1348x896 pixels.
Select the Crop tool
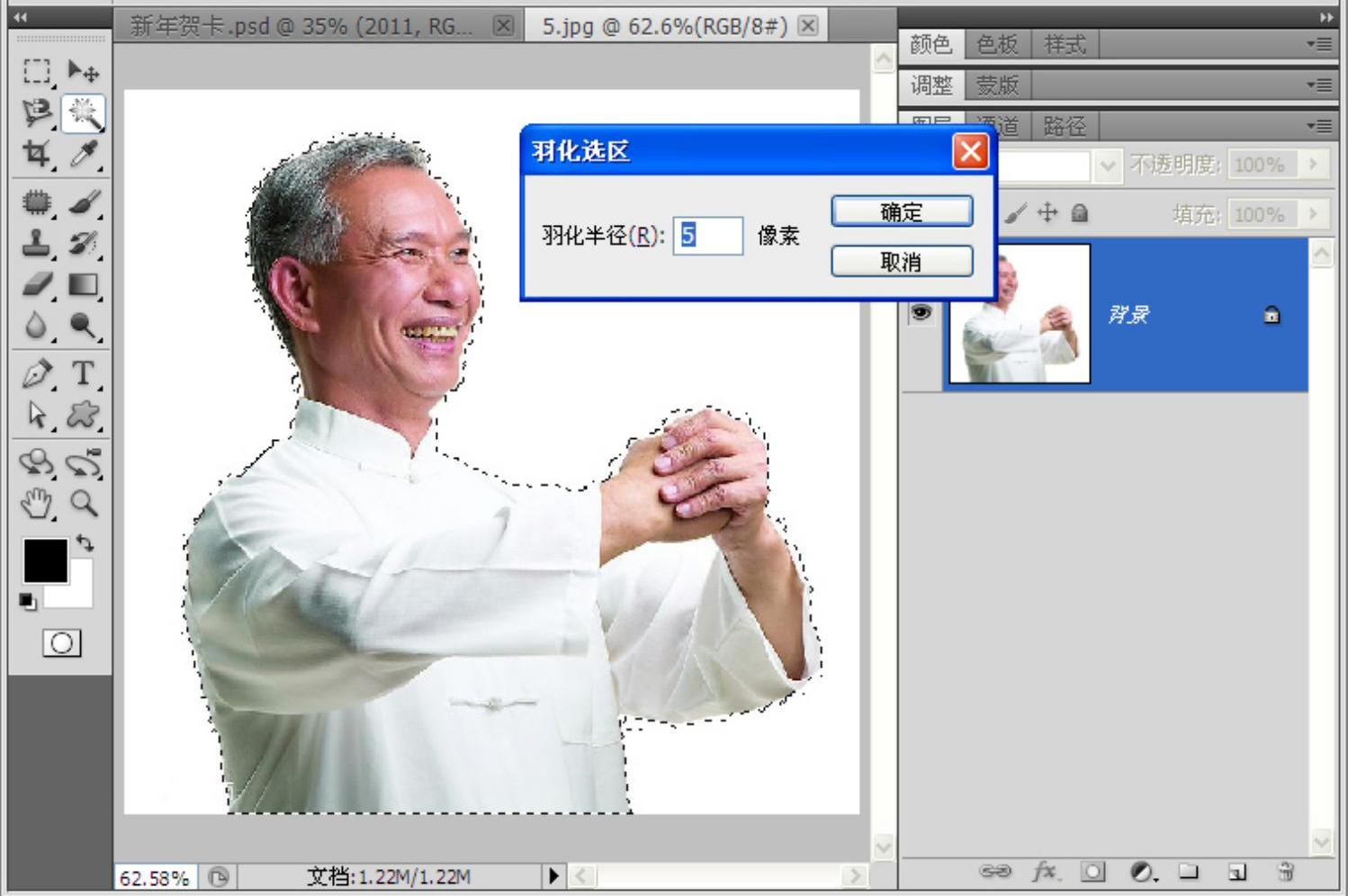tap(36, 154)
